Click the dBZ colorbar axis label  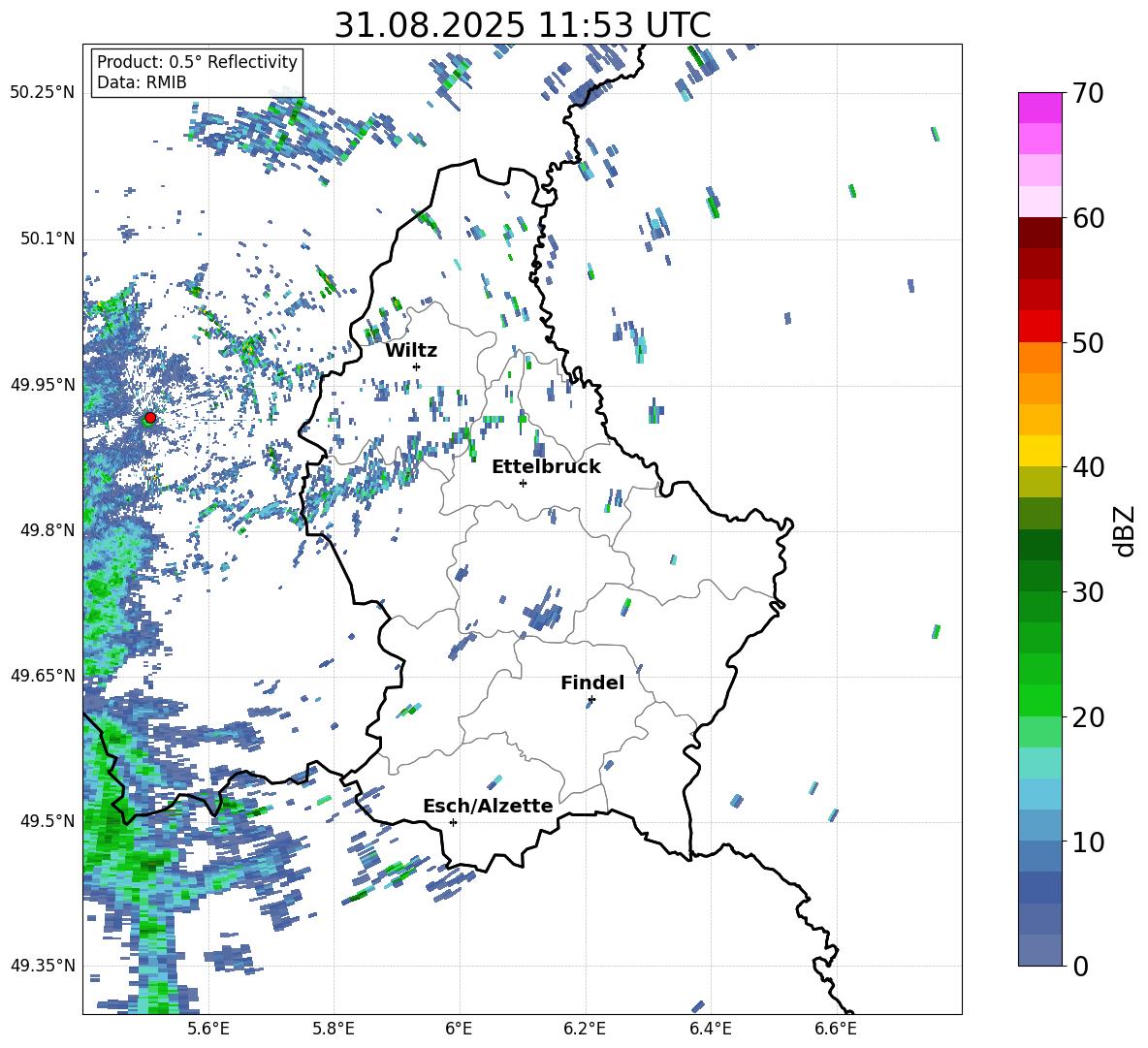point(1126,530)
